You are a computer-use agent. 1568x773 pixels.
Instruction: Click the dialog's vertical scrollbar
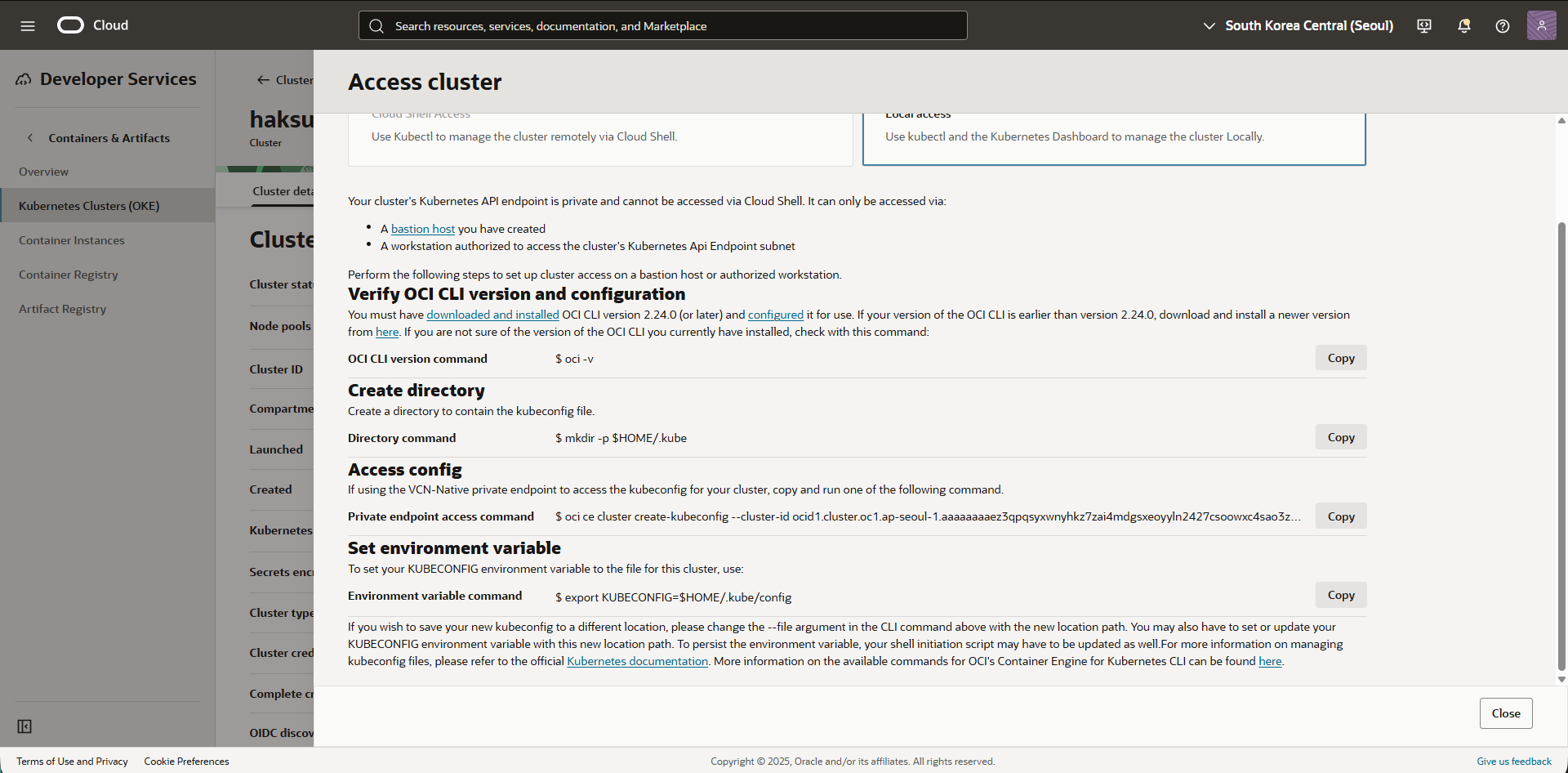click(1561, 441)
